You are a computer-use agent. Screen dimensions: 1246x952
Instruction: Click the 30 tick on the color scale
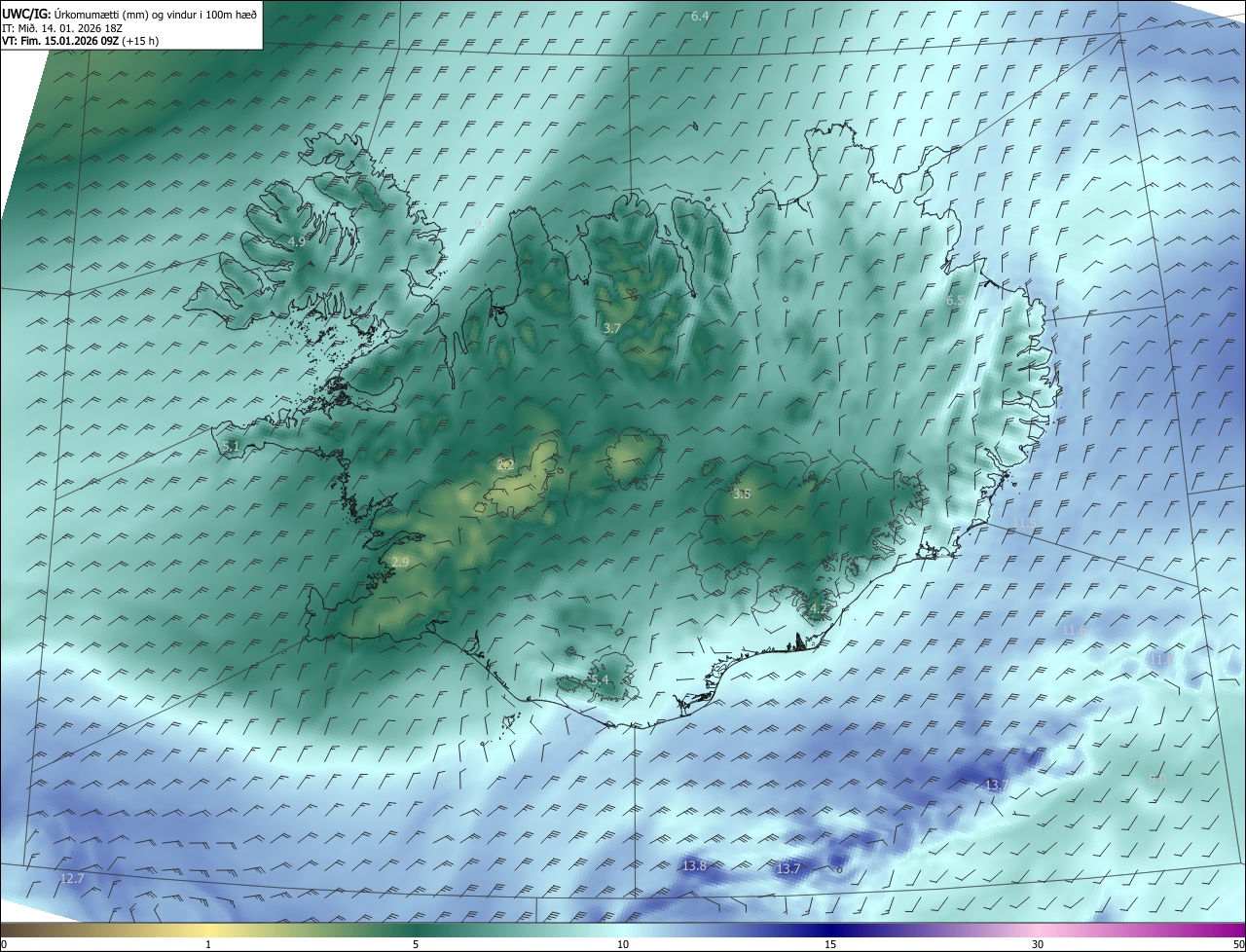click(1038, 944)
